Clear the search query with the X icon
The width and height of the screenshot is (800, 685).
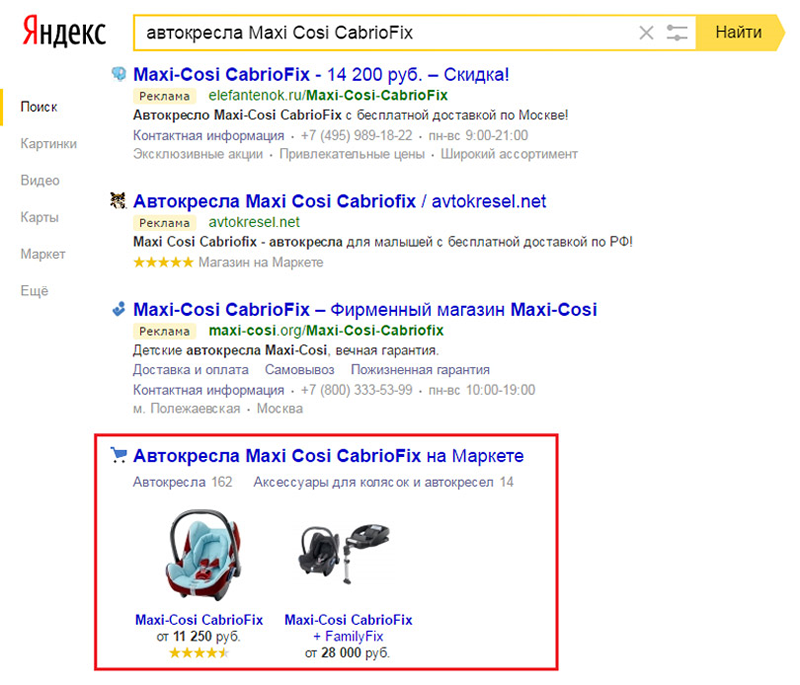point(646,33)
